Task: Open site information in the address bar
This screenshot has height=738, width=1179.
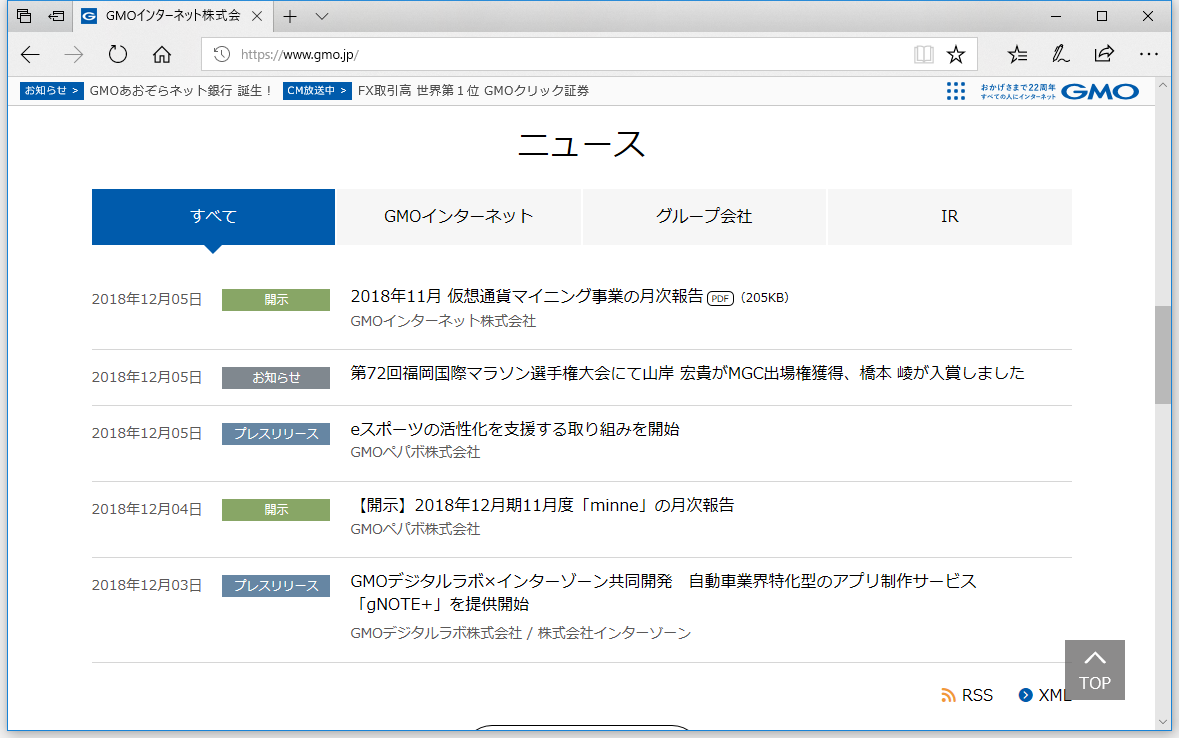Action: coord(222,54)
